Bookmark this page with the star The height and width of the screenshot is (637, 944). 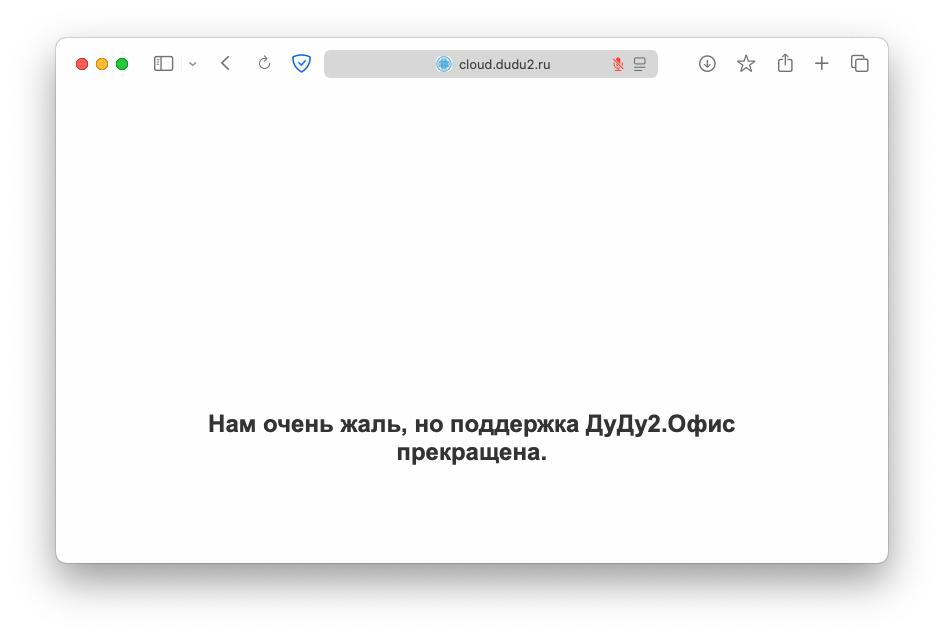pyautogui.click(x=746, y=64)
